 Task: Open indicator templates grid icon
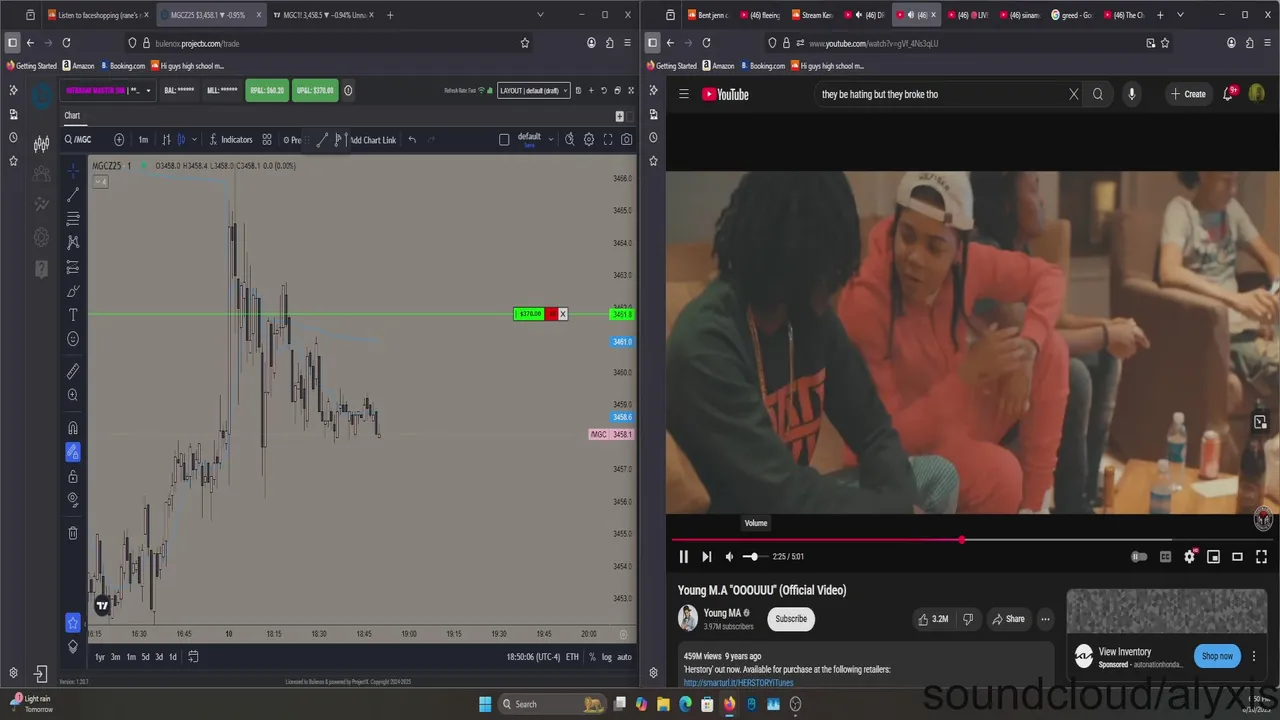[267, 139]
